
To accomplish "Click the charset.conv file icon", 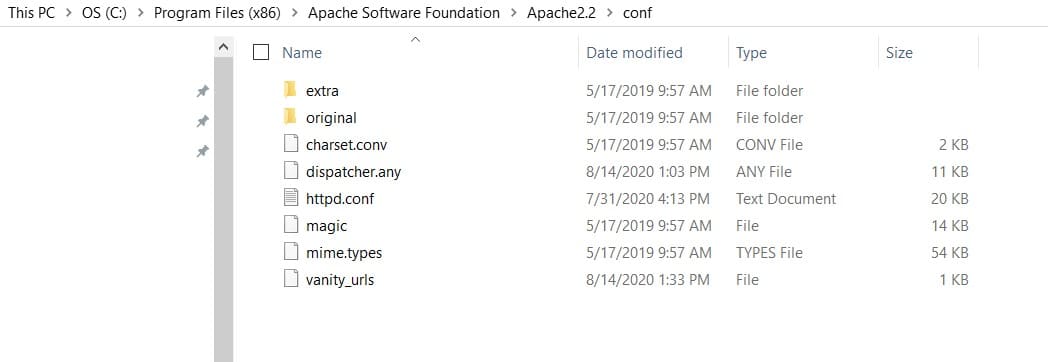I will click(290, 144).
